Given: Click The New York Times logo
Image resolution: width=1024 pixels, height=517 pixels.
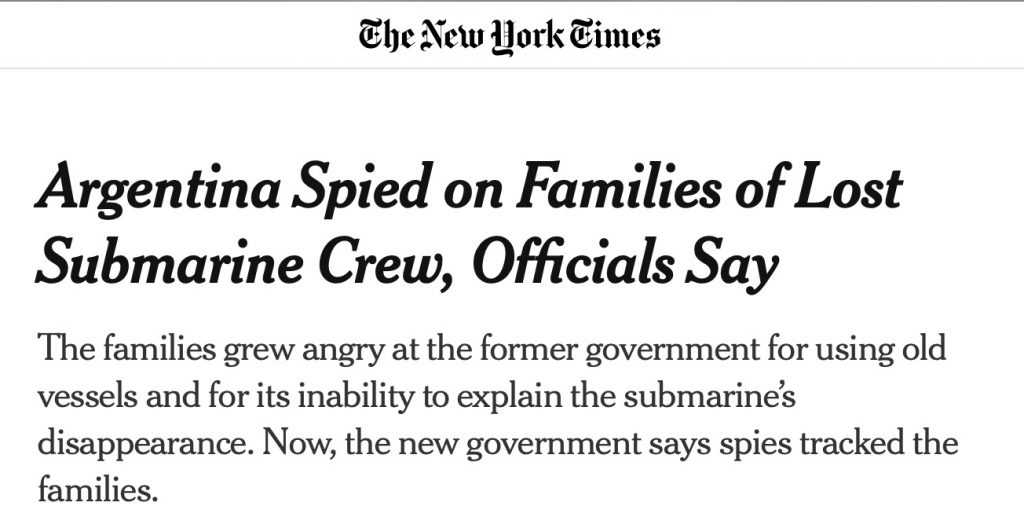Looking at the screenshot, I should [x=510, y=37].
